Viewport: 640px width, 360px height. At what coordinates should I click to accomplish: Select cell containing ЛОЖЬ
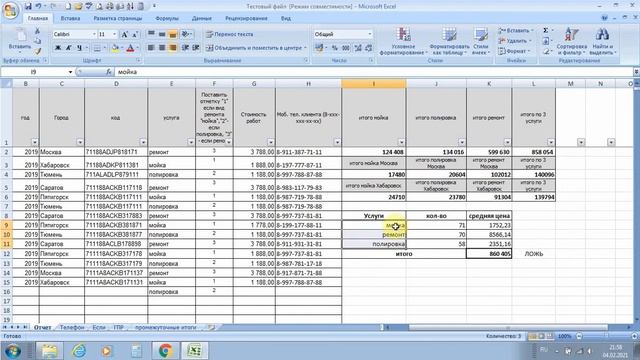(x=533, y=253)
